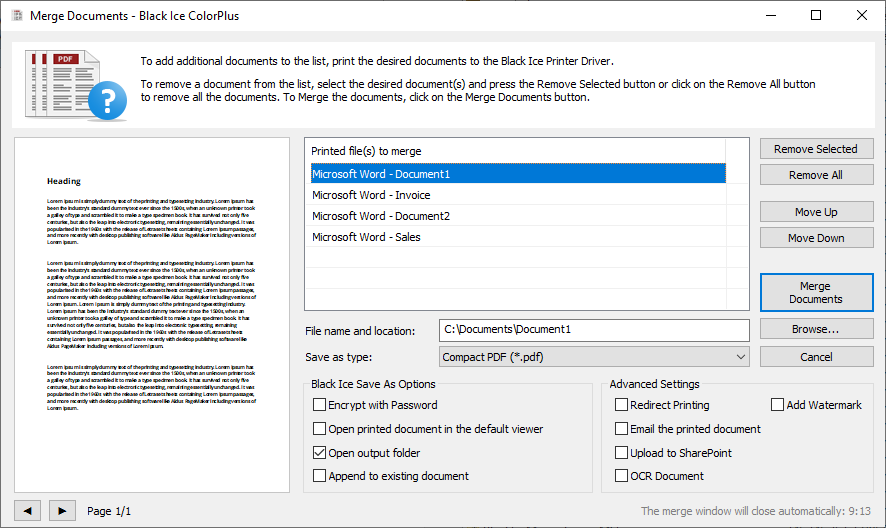Uncheck the Open output folder option

point(320,453)
